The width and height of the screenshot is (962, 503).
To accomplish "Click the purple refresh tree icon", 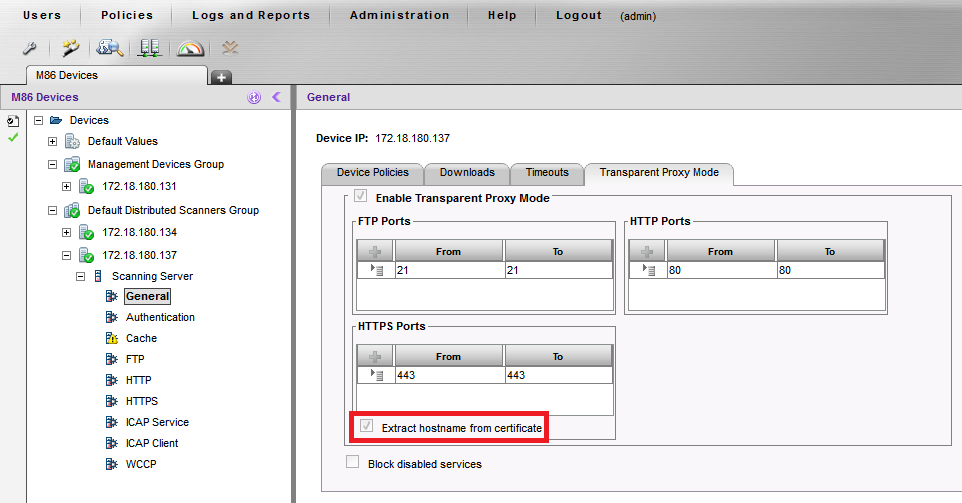I will click(254, 97).
